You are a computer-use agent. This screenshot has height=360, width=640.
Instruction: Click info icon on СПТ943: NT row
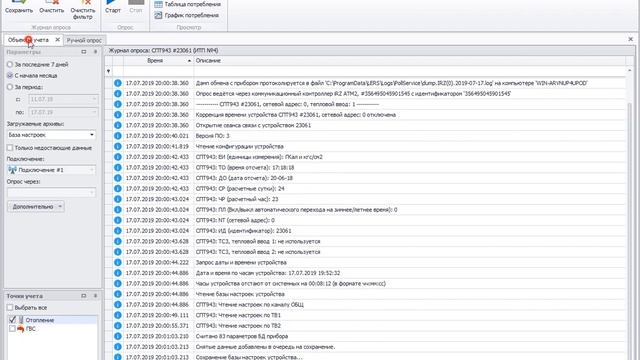(x=118, y=220)
